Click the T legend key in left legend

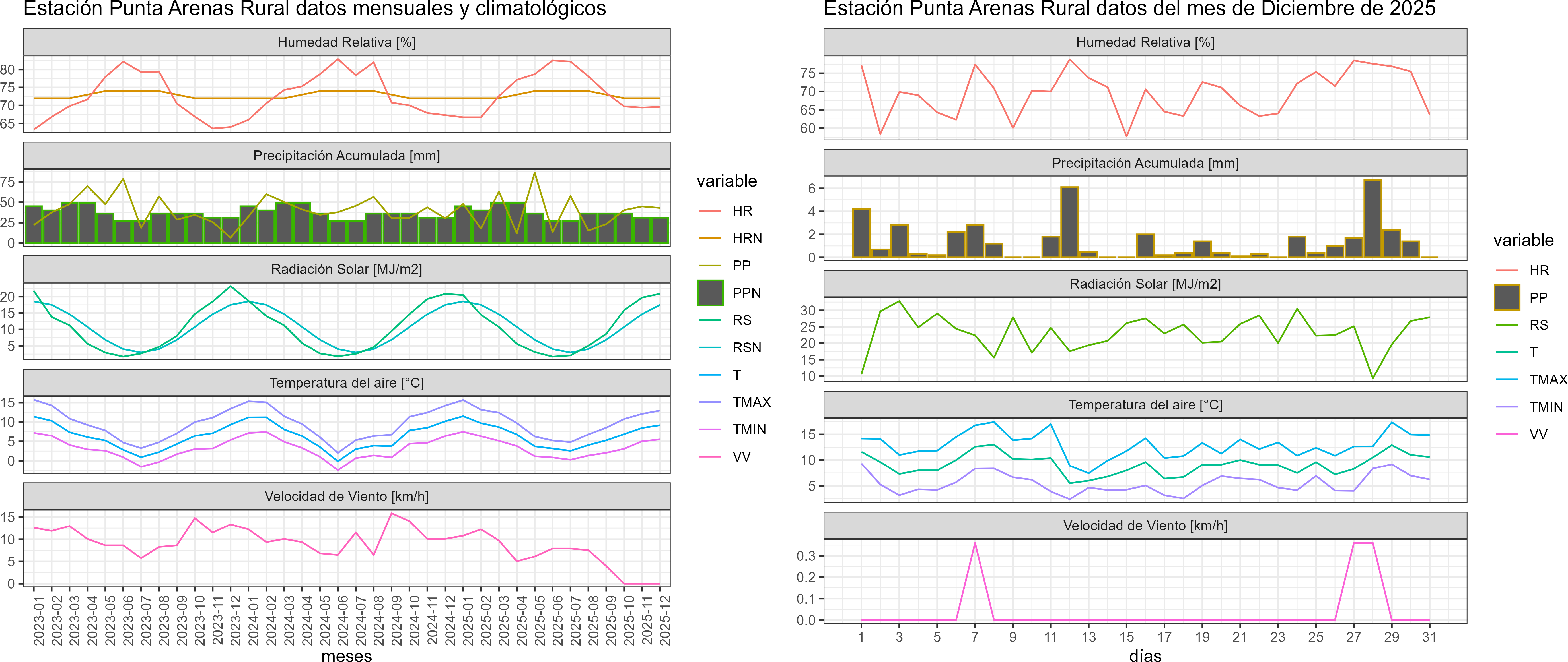coord(710,375)
